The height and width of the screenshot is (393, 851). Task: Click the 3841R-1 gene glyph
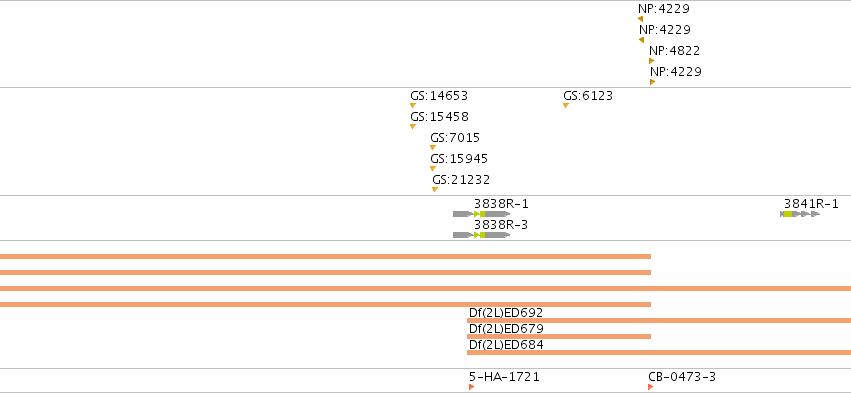point(800,214)
